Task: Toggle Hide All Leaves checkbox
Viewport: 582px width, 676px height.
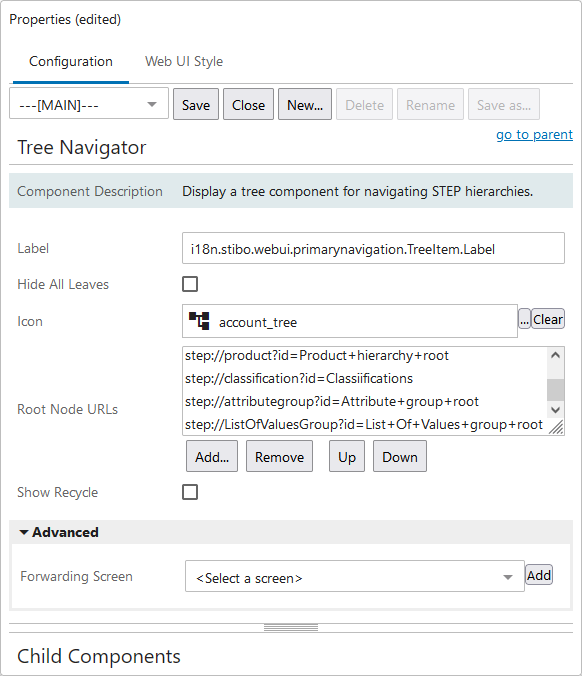Action: pyautogui.click(x=190, y=284)
